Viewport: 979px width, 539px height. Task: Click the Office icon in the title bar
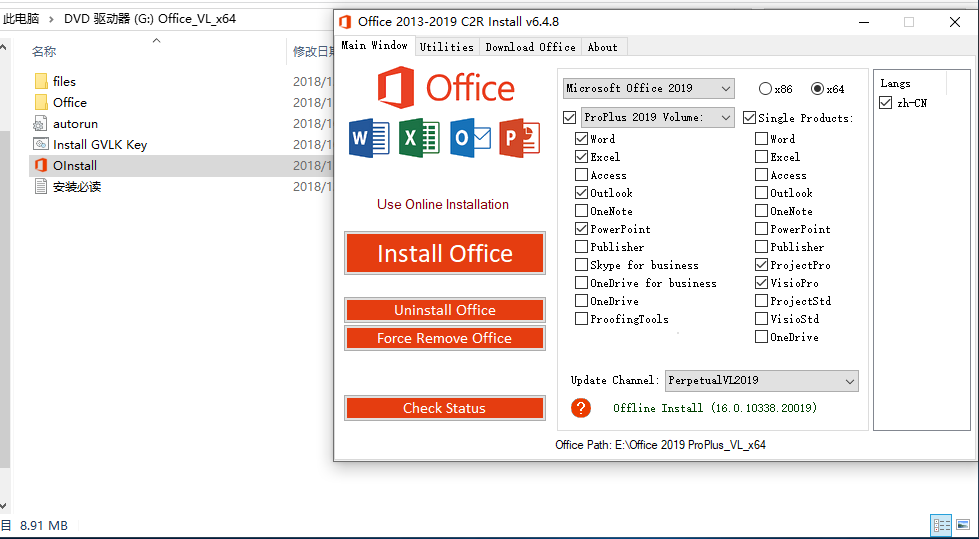345,21
